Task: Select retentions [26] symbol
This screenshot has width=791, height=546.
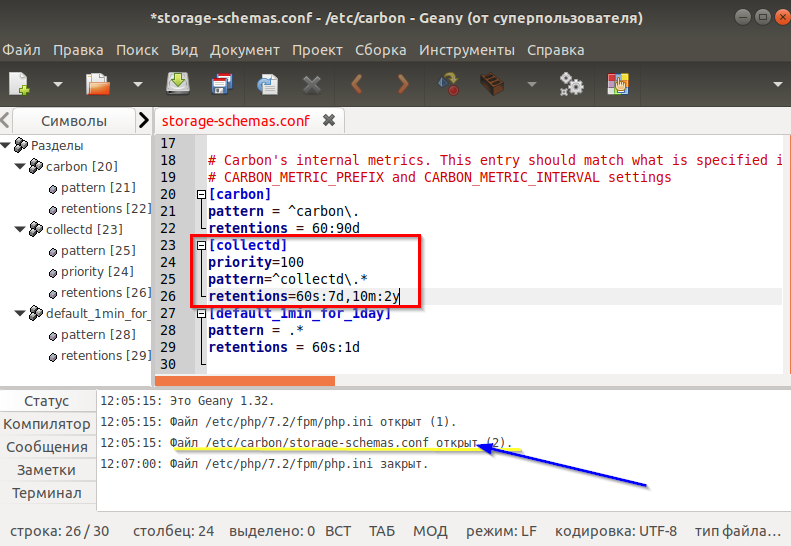Action: click(100, 293)
